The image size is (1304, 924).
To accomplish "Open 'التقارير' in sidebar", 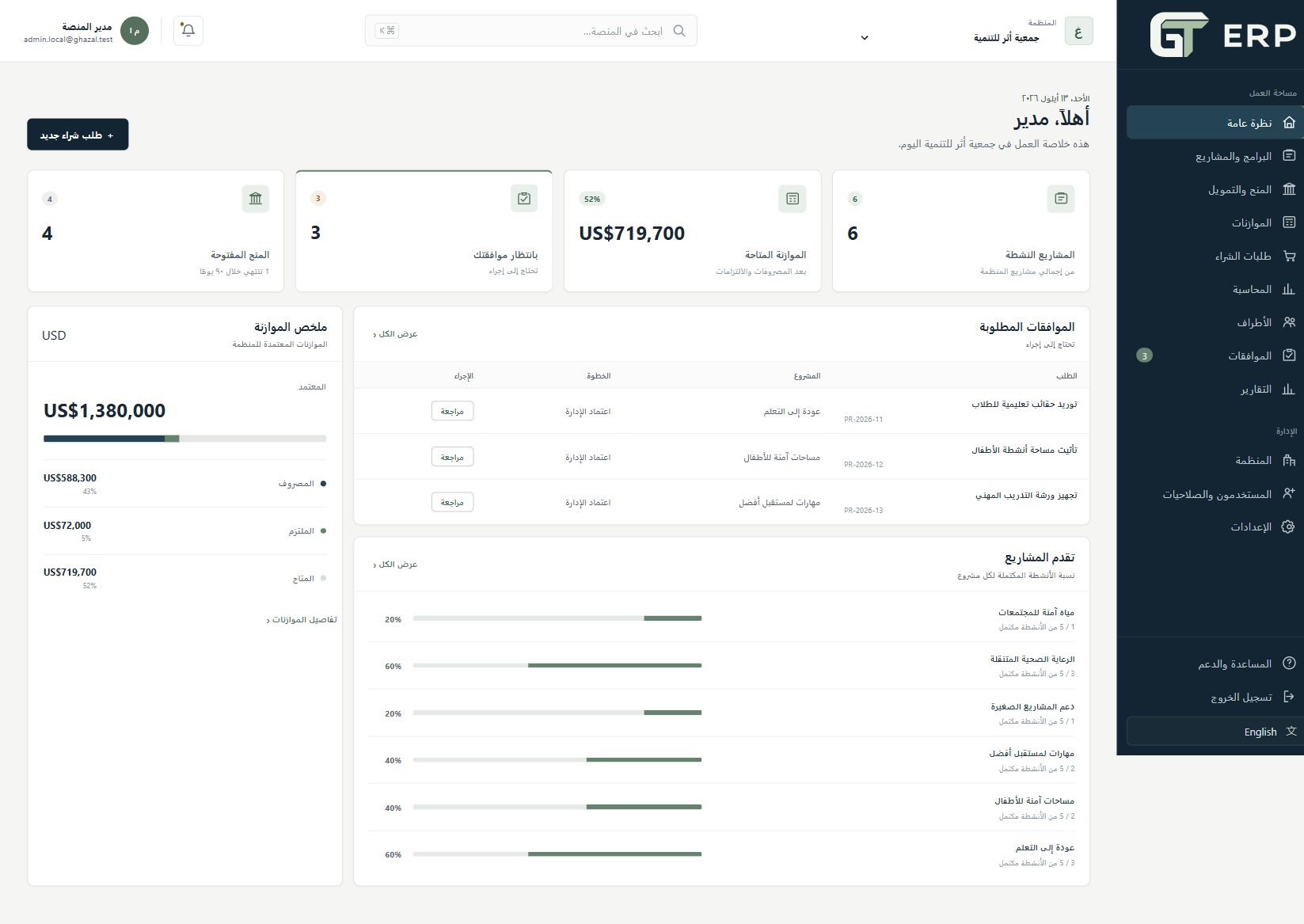I will tap(1215, 389).
